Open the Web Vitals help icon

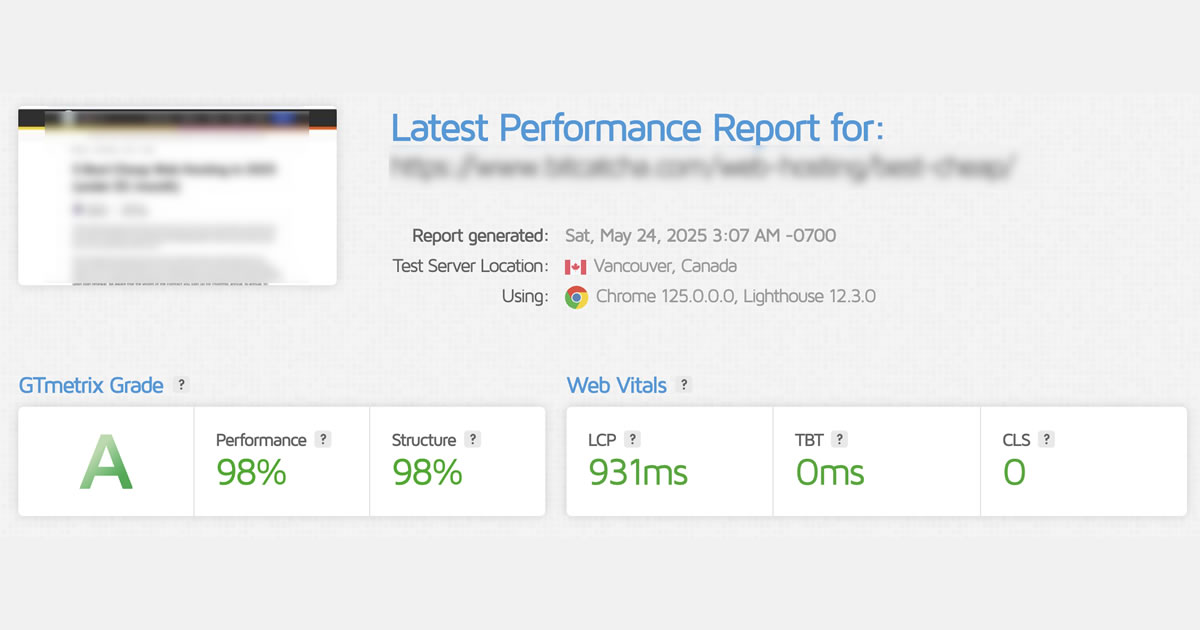(x=683, y=384)
